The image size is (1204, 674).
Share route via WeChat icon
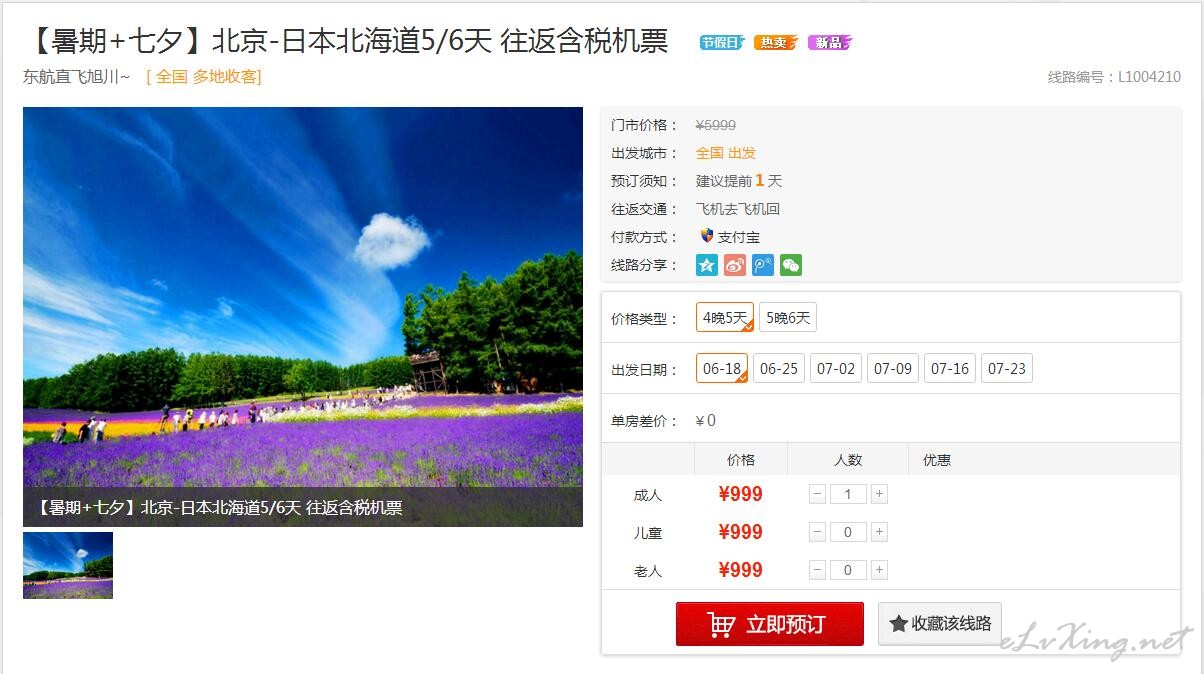coord(791,265)
